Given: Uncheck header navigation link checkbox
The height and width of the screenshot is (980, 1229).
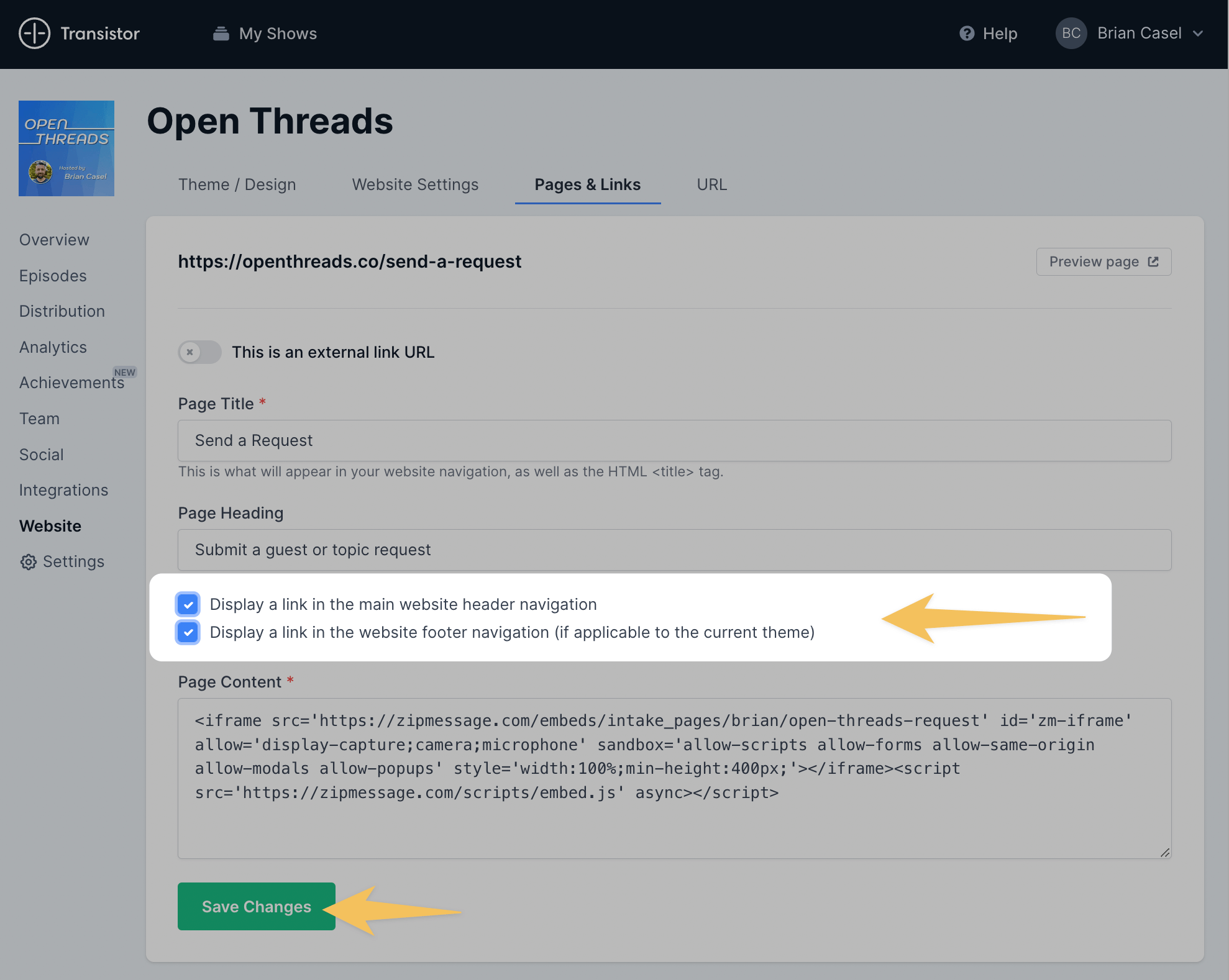Looking at the screenshot, I should coord(188,604).
